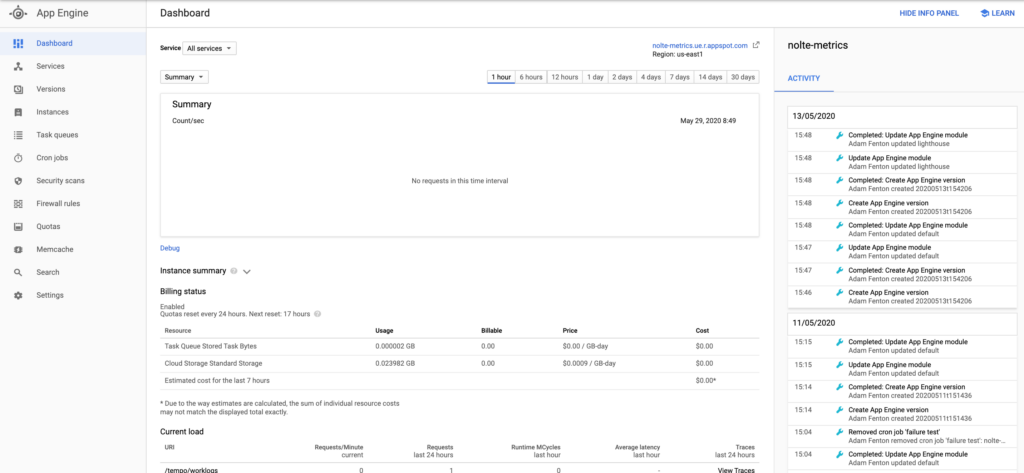Screen dimensions: 1024x473
Task: Open the All services dropdown
Action: tap(209, 48)
